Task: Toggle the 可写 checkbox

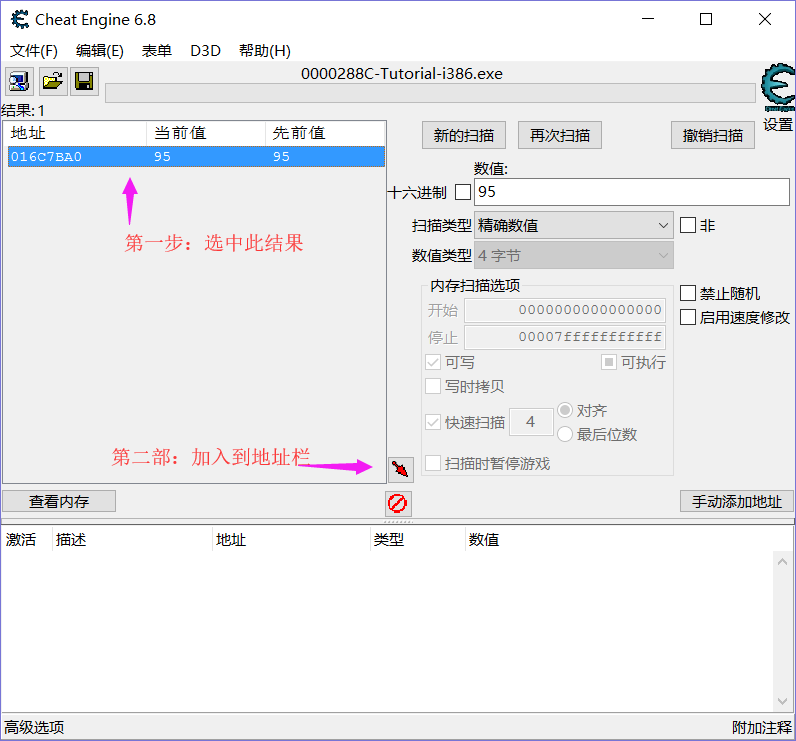Action: point(433,362)
